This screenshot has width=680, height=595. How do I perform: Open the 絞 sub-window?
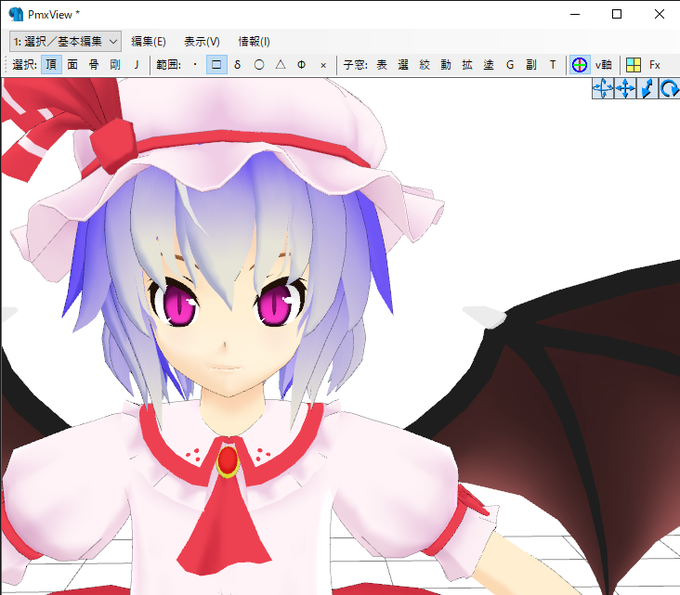pos(425,65)
